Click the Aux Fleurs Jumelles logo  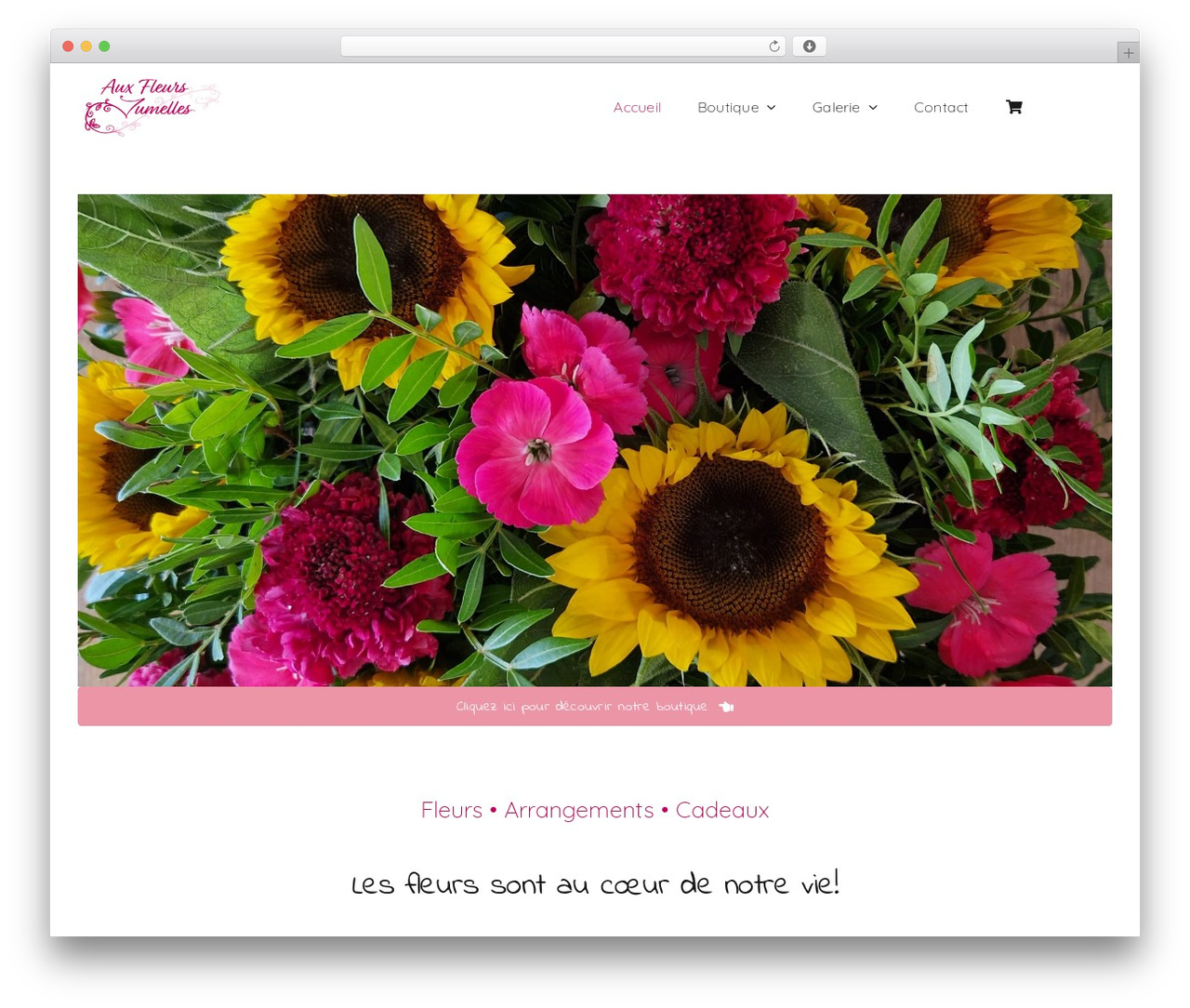(x=152, y=107)
